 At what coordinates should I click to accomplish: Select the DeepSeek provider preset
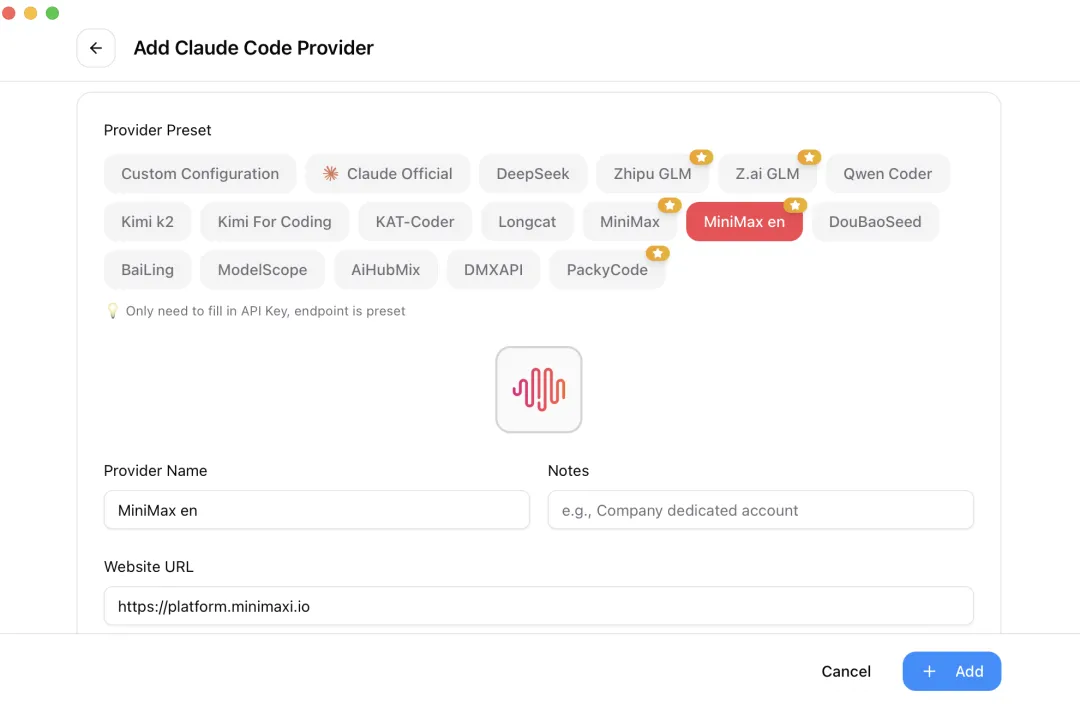tap(533, 173)
